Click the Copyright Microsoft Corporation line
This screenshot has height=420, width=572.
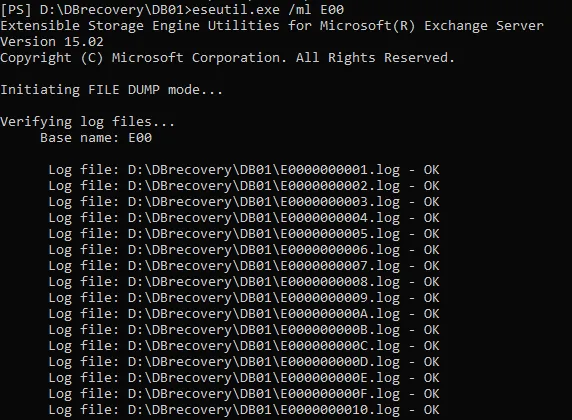[227, 58]
